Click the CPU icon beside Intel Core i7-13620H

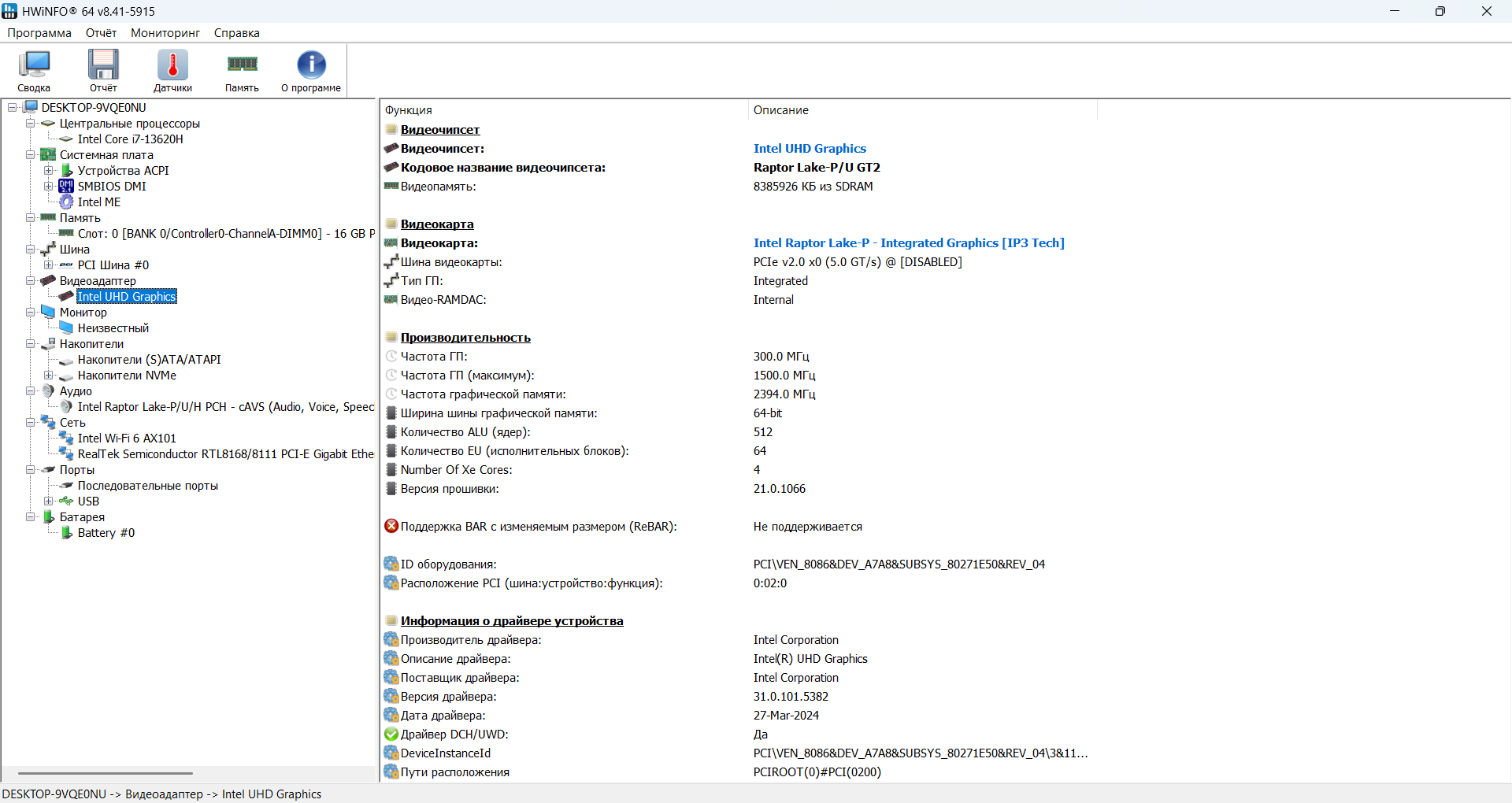[x=66, y=139]
